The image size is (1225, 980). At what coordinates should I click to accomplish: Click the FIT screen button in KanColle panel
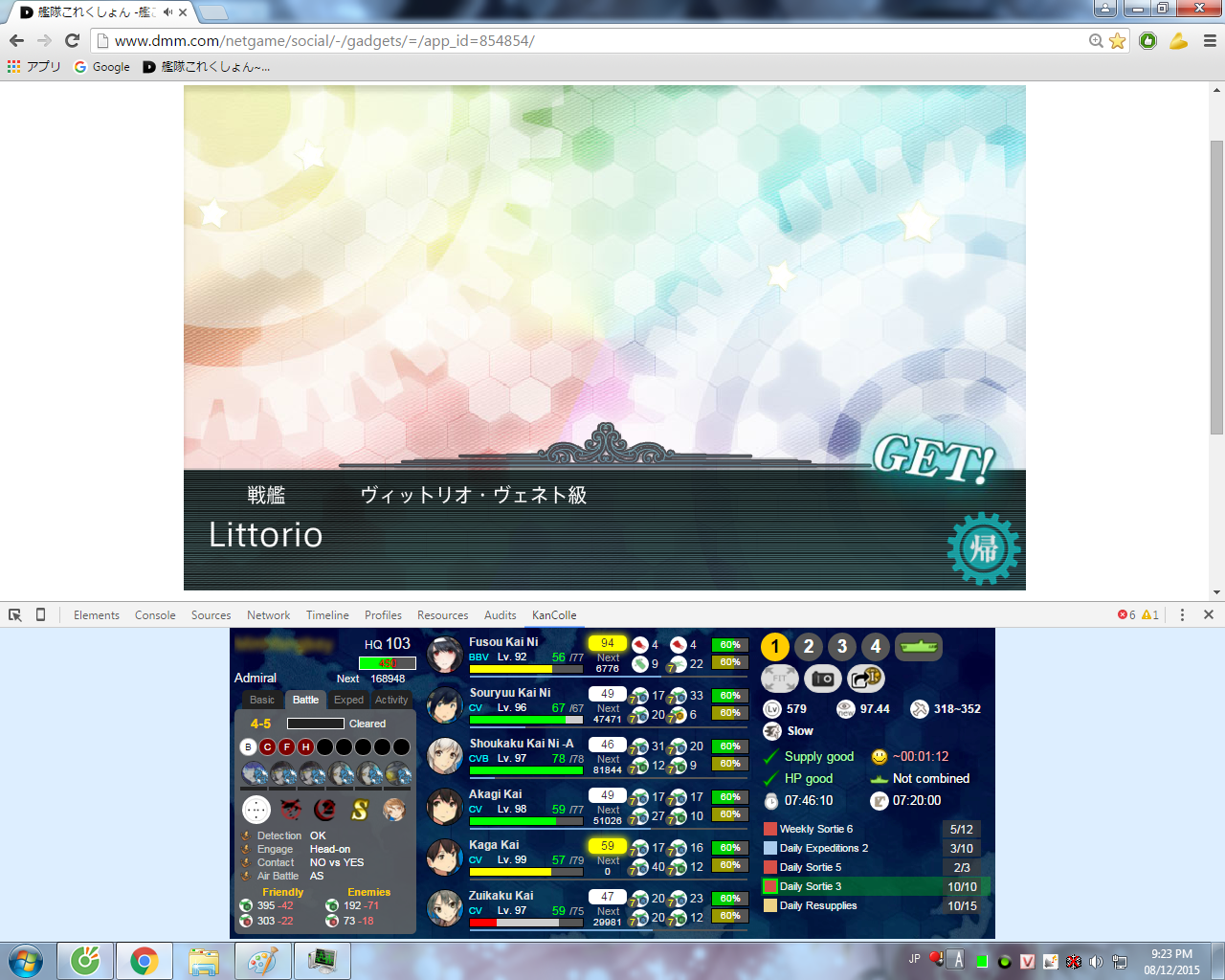pos(779,679)
